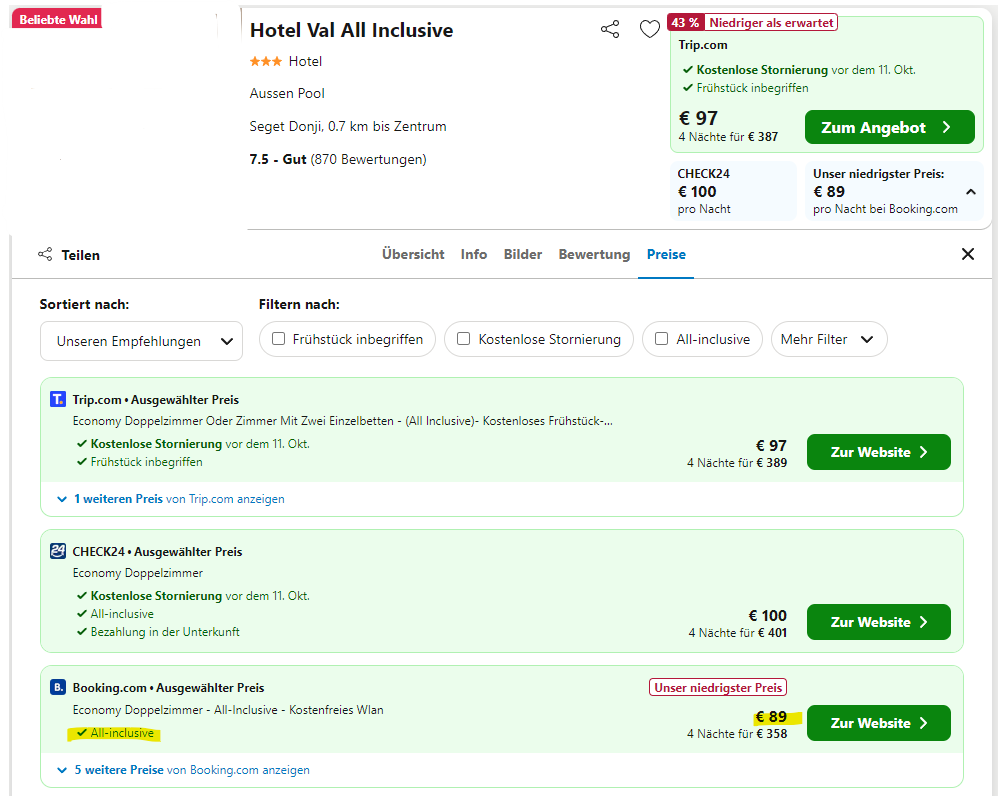Viewport: 998px width, 796px height.
Task: Click the Beliebte Wahl badge
Action: (x=58, y=19)
